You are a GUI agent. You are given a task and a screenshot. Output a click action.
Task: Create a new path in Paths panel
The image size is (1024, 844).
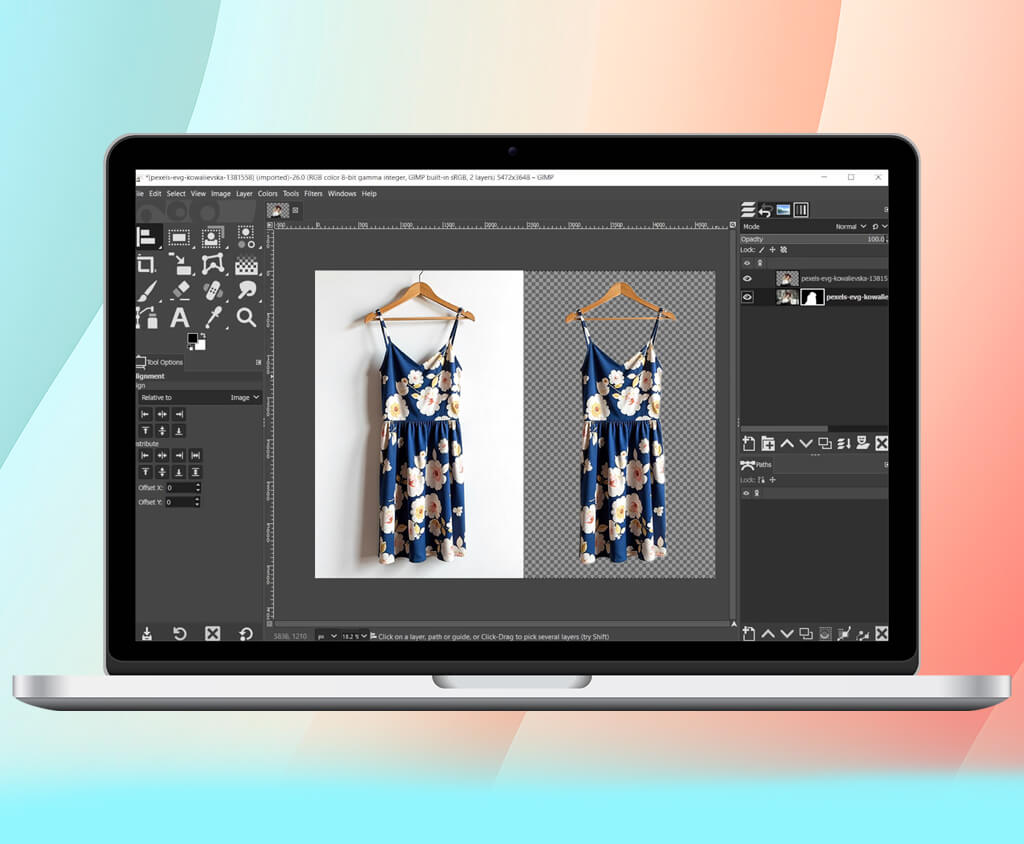(x=749, y=634)
